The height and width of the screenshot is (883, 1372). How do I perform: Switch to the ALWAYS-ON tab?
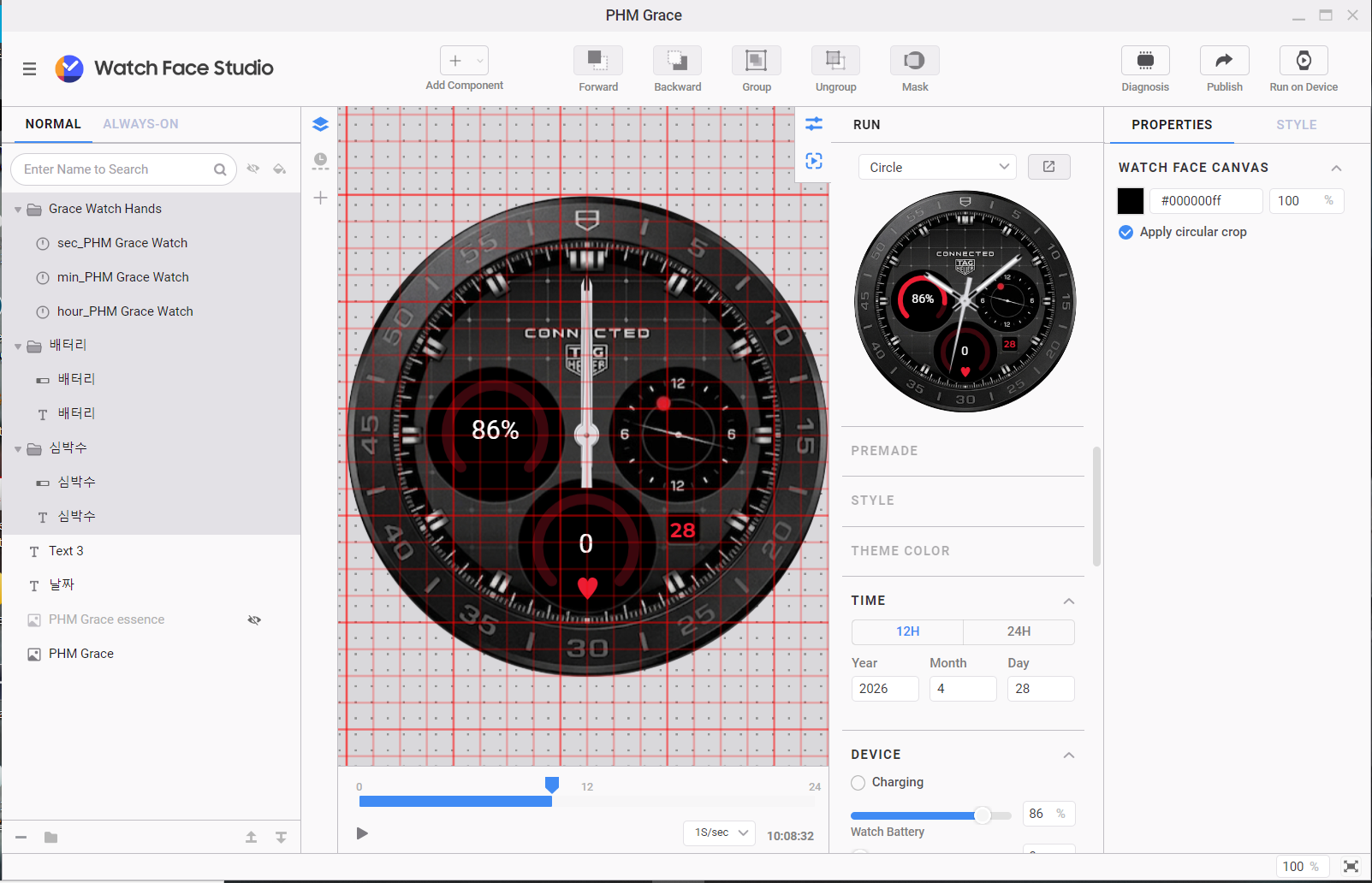[140, 124]
